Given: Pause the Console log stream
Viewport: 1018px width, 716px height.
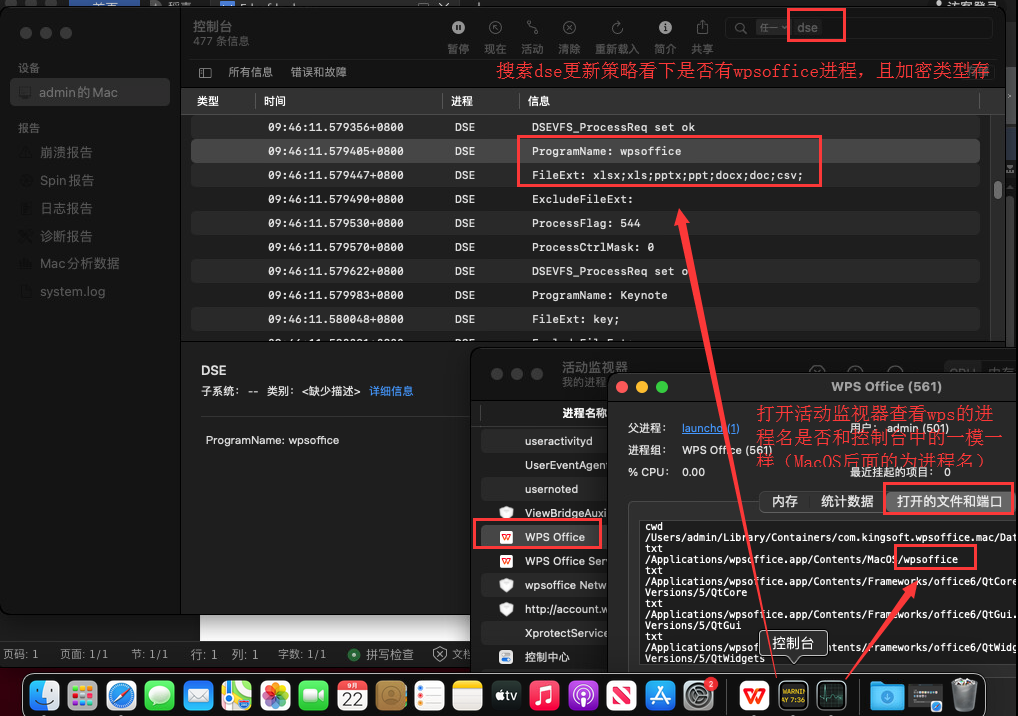Looking at the screenshot, I should click(x=458, y=27).
